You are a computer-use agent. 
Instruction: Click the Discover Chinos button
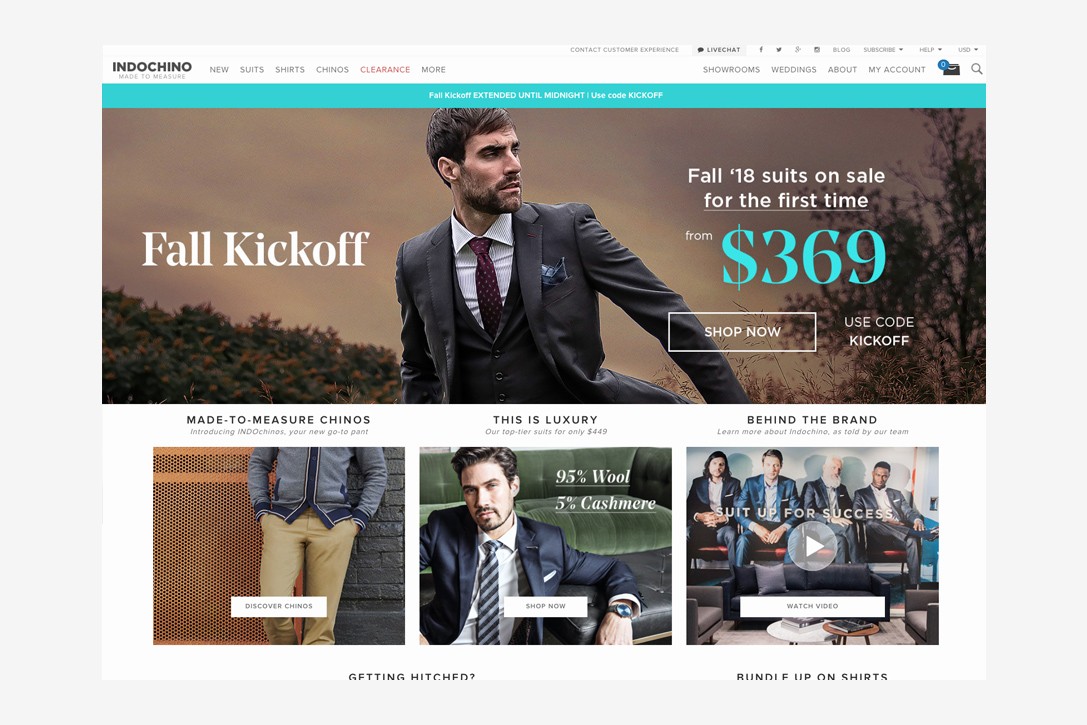pyautogui.click(x=279, y=606)
